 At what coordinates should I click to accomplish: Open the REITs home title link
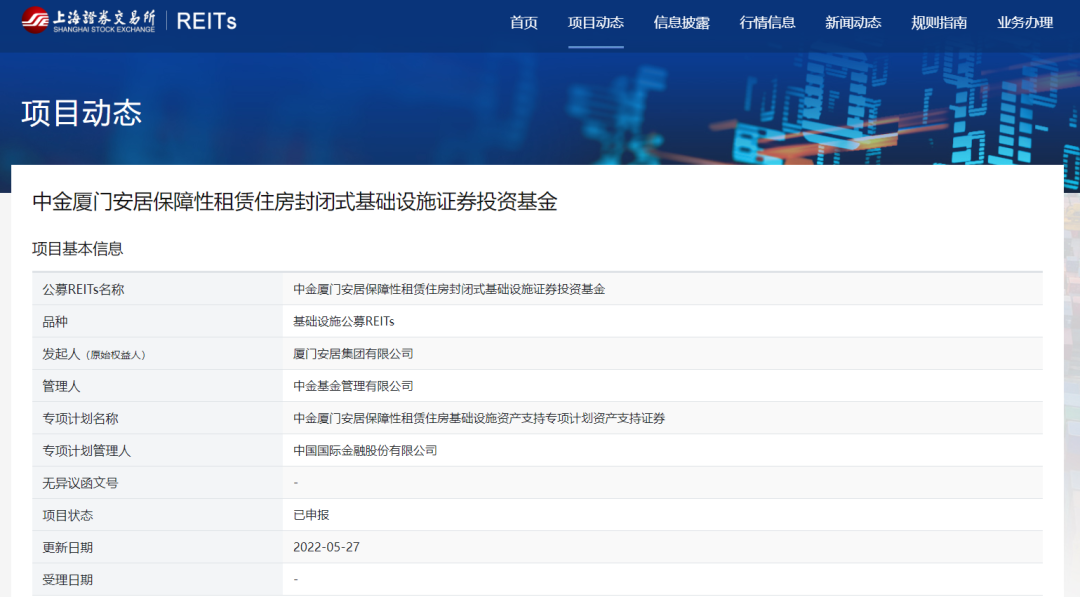207,21
